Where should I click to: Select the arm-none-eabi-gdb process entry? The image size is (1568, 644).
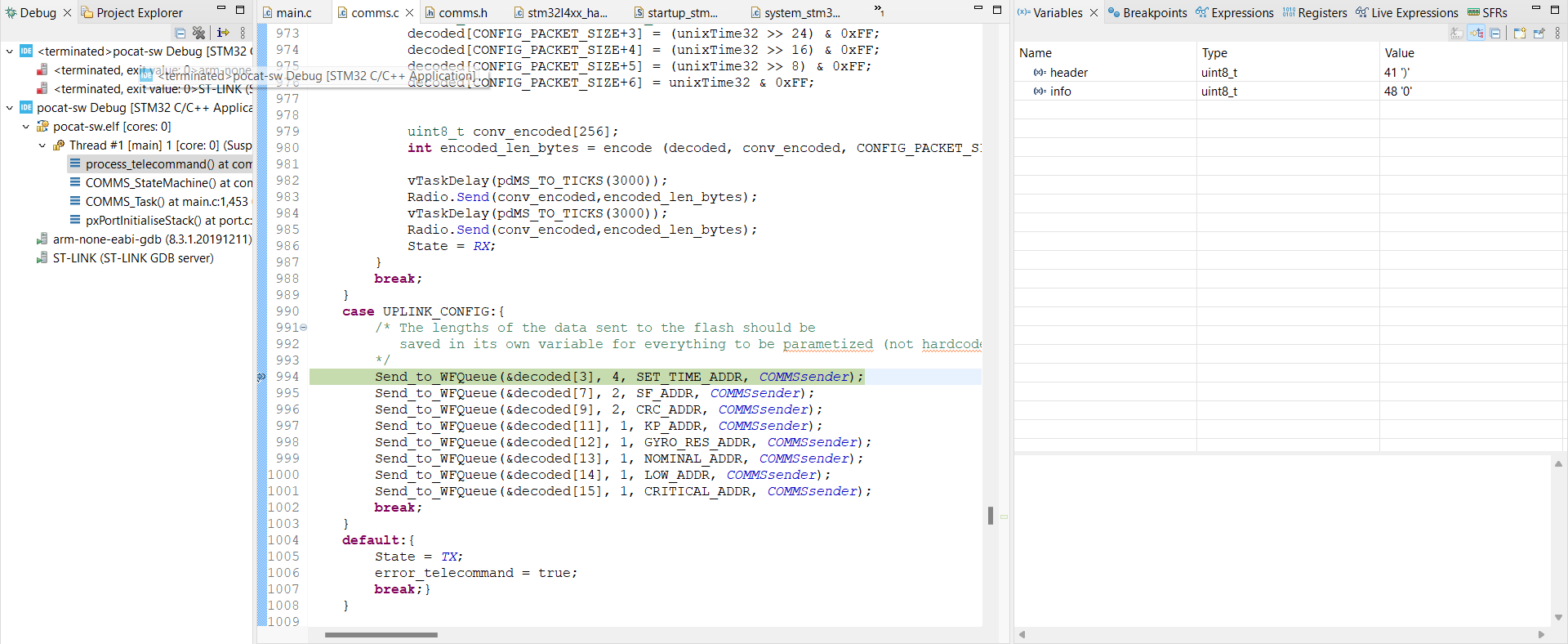144,239
